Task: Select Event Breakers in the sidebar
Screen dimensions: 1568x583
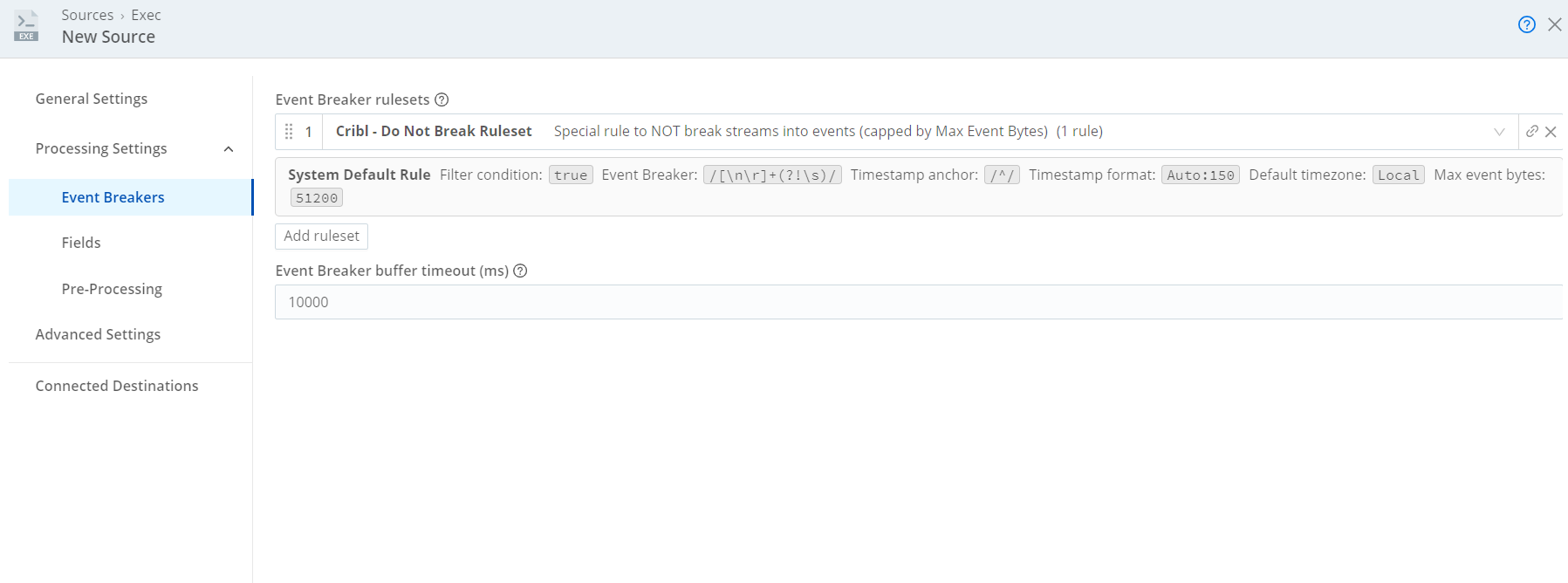Action: [x=113, y=197]
